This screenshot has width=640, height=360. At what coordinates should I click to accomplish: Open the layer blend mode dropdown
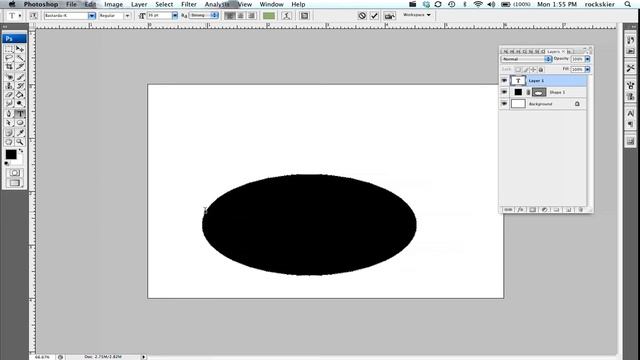tap(526, 59)
